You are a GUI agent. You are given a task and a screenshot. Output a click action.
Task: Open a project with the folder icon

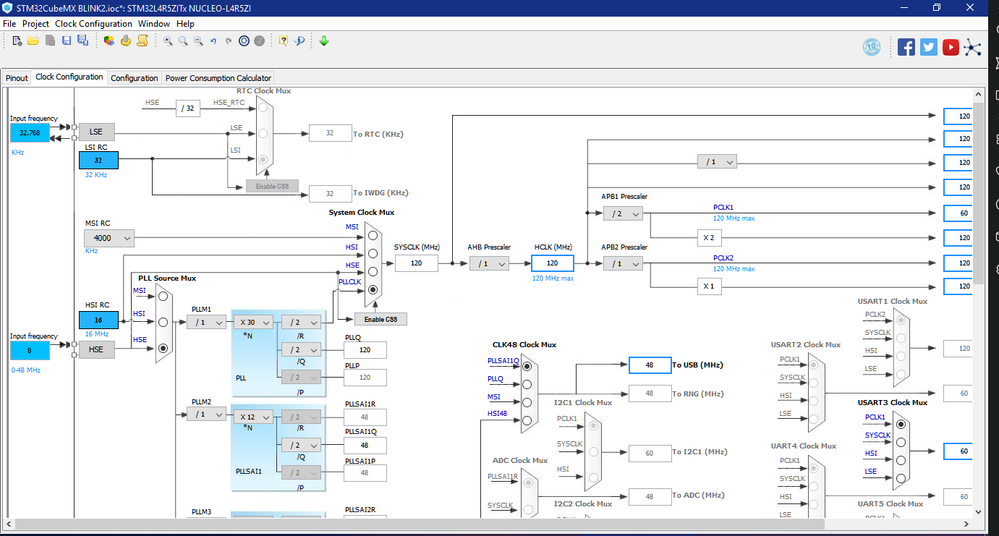(33, 41)
